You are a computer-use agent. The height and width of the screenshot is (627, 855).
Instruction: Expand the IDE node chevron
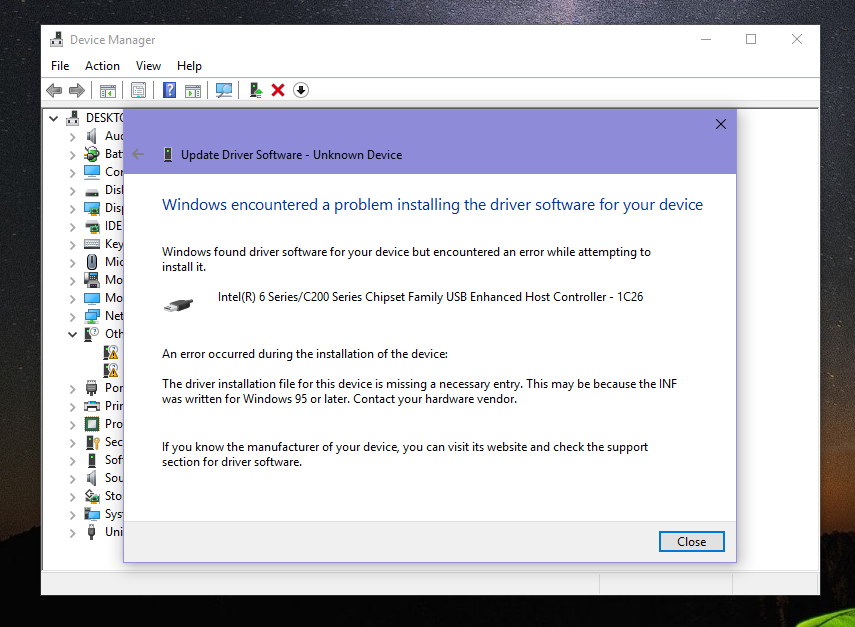coord(73,227)
